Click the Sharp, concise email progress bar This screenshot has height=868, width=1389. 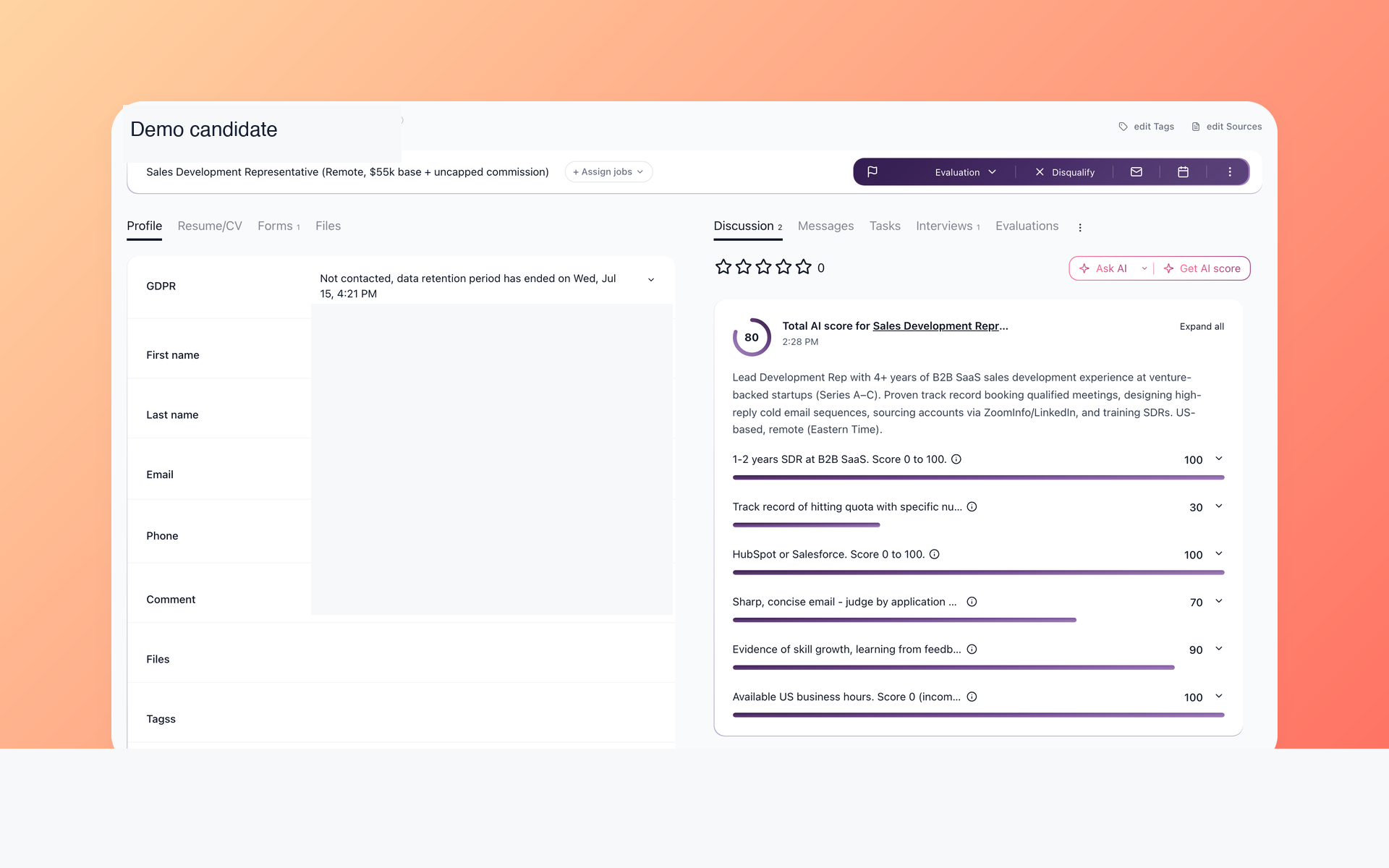click(904, 620)
